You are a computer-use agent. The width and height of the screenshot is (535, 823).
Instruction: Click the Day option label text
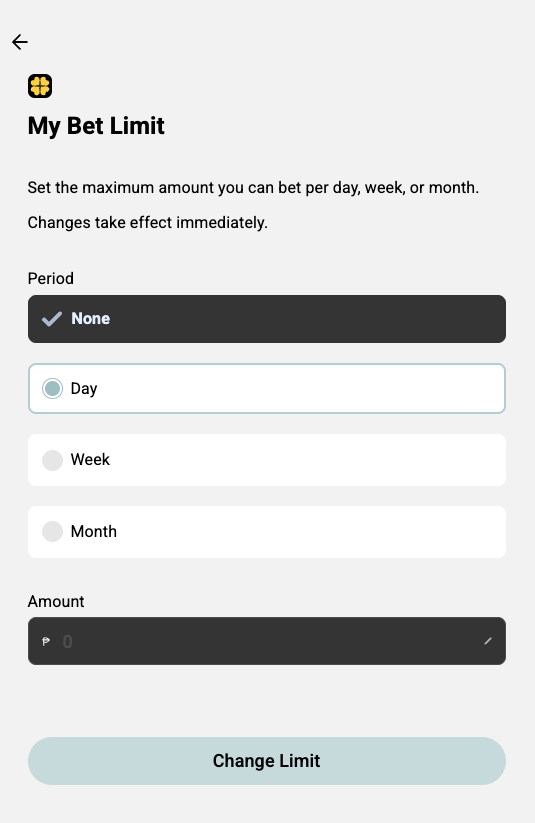(84, 389)
